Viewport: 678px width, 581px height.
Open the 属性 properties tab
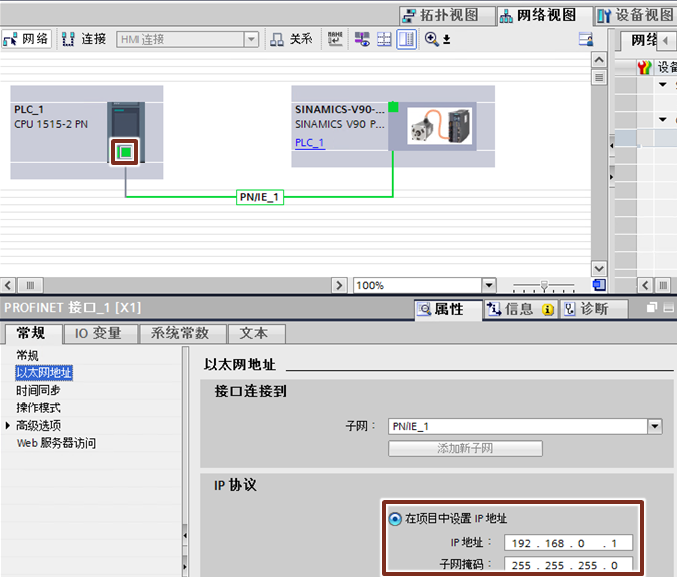coord(448,309)
